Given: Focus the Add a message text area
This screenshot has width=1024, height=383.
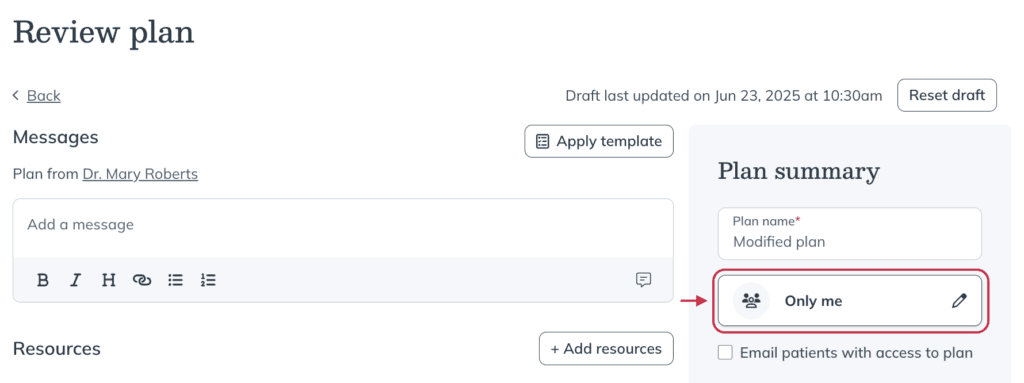Looking at the screenshot, I should pyautogui.click(x=343, y=228).
